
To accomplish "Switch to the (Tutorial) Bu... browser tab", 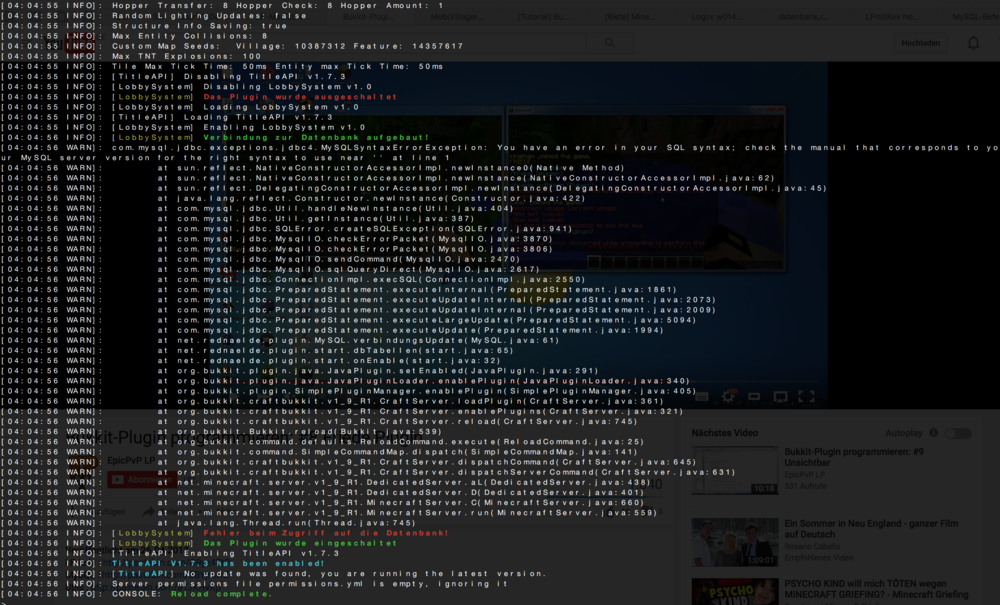I will pos(543,17).
